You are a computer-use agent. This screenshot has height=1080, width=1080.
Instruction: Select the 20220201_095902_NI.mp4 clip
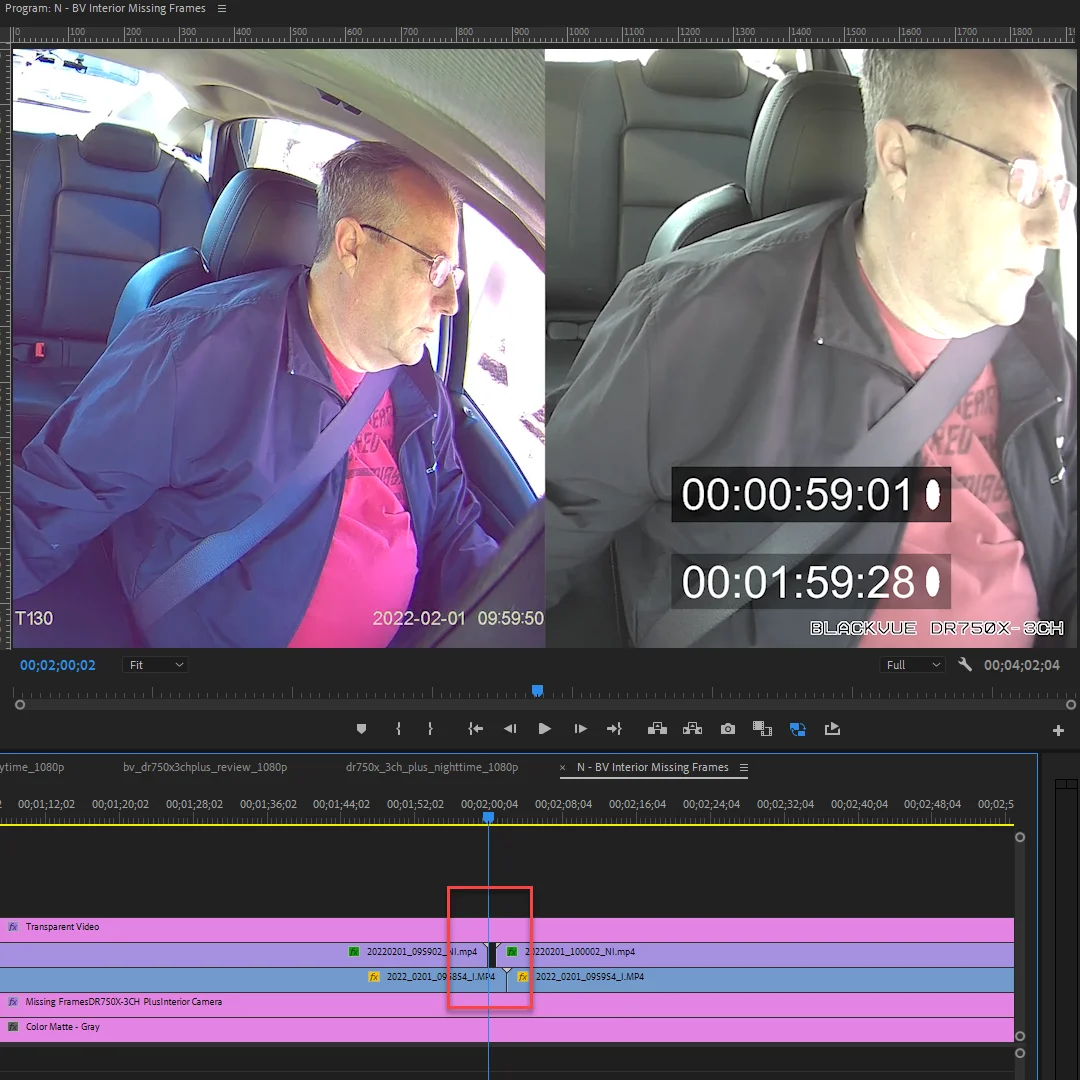243,955
